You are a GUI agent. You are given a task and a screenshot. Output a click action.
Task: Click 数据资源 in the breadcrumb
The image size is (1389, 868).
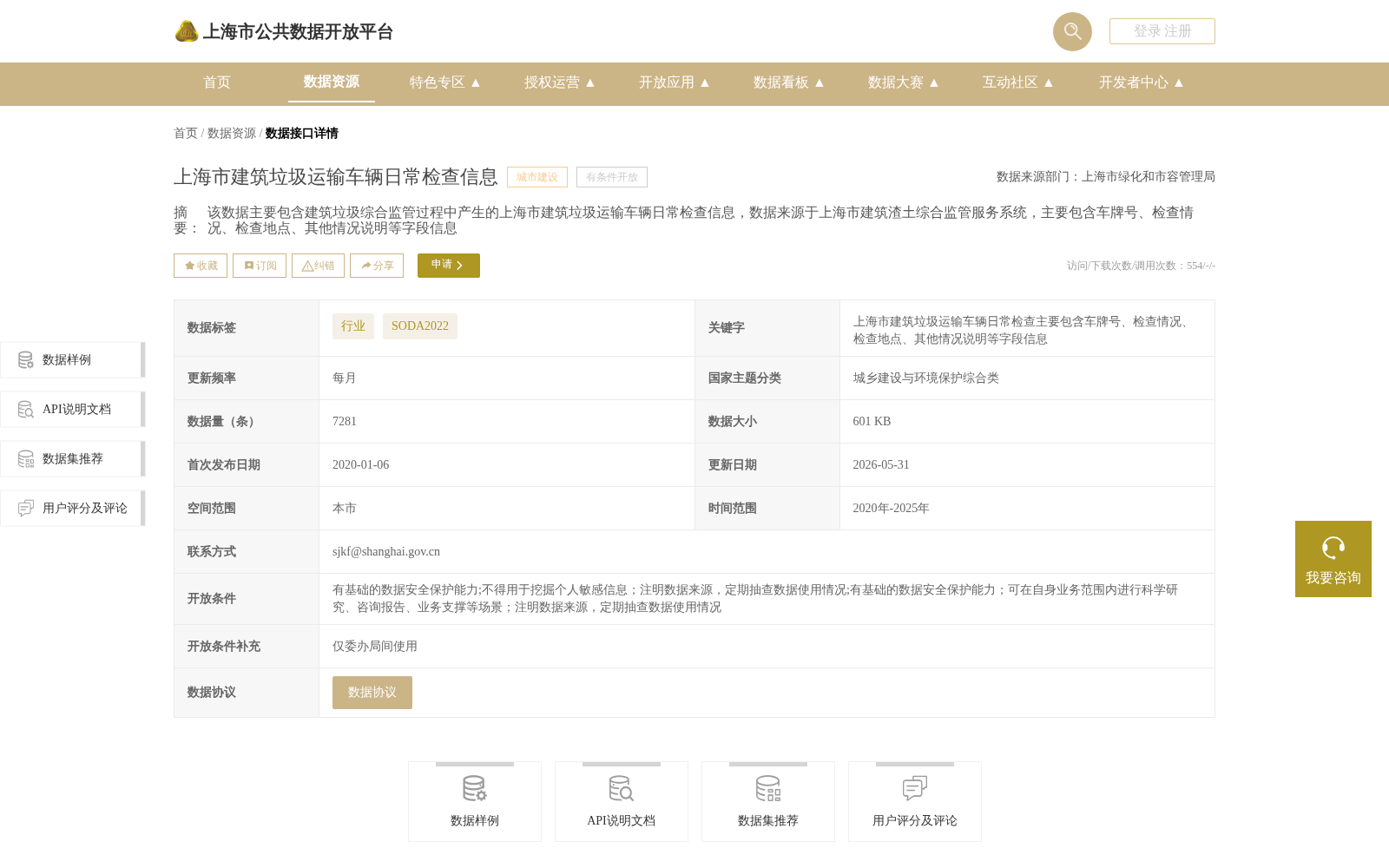[x=232, y=133]
